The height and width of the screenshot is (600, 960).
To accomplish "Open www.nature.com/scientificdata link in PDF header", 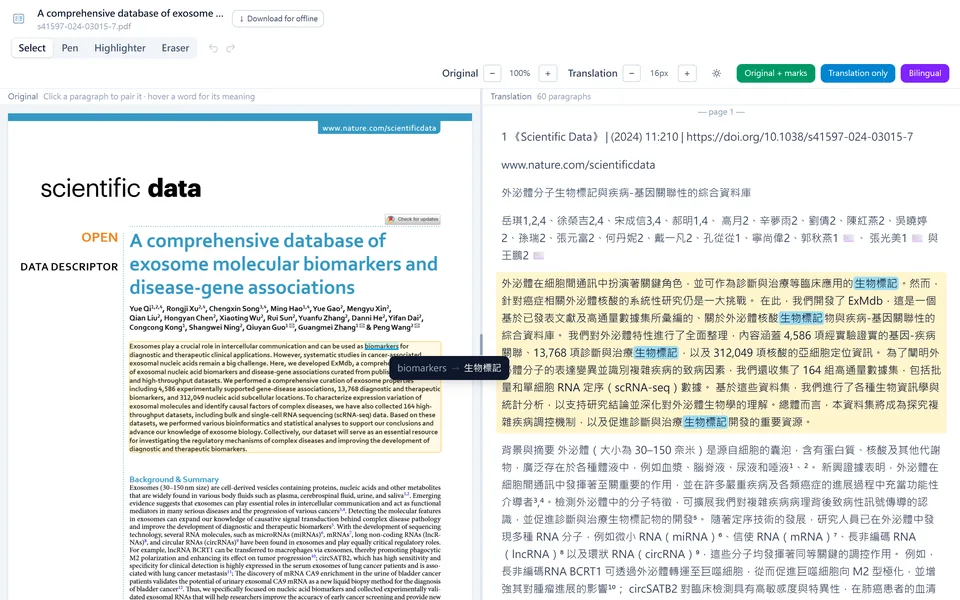I will pyautogui.click(x=379, y=128).
